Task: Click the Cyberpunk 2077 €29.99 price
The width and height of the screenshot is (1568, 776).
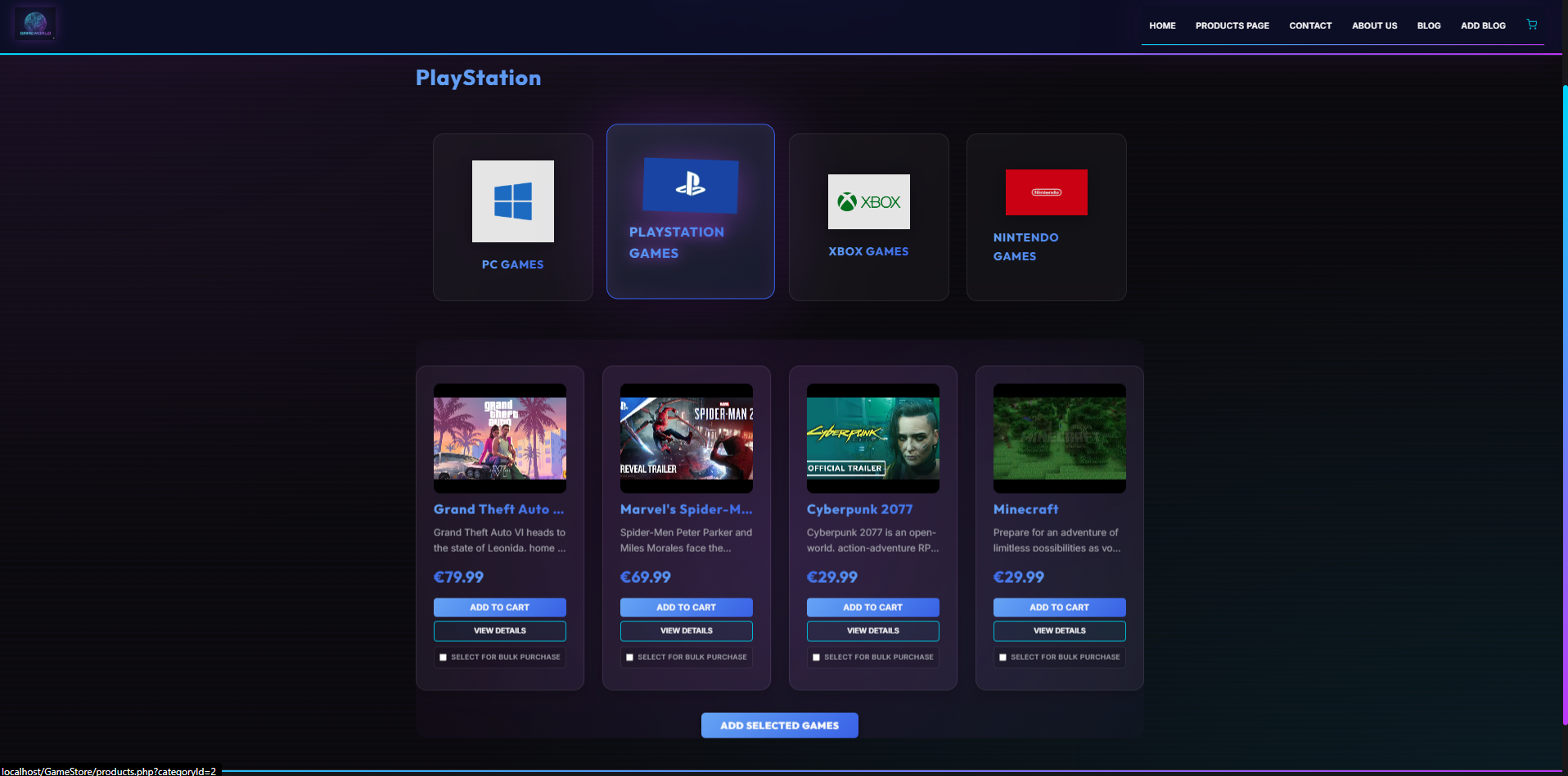Action: pos(832,577)
